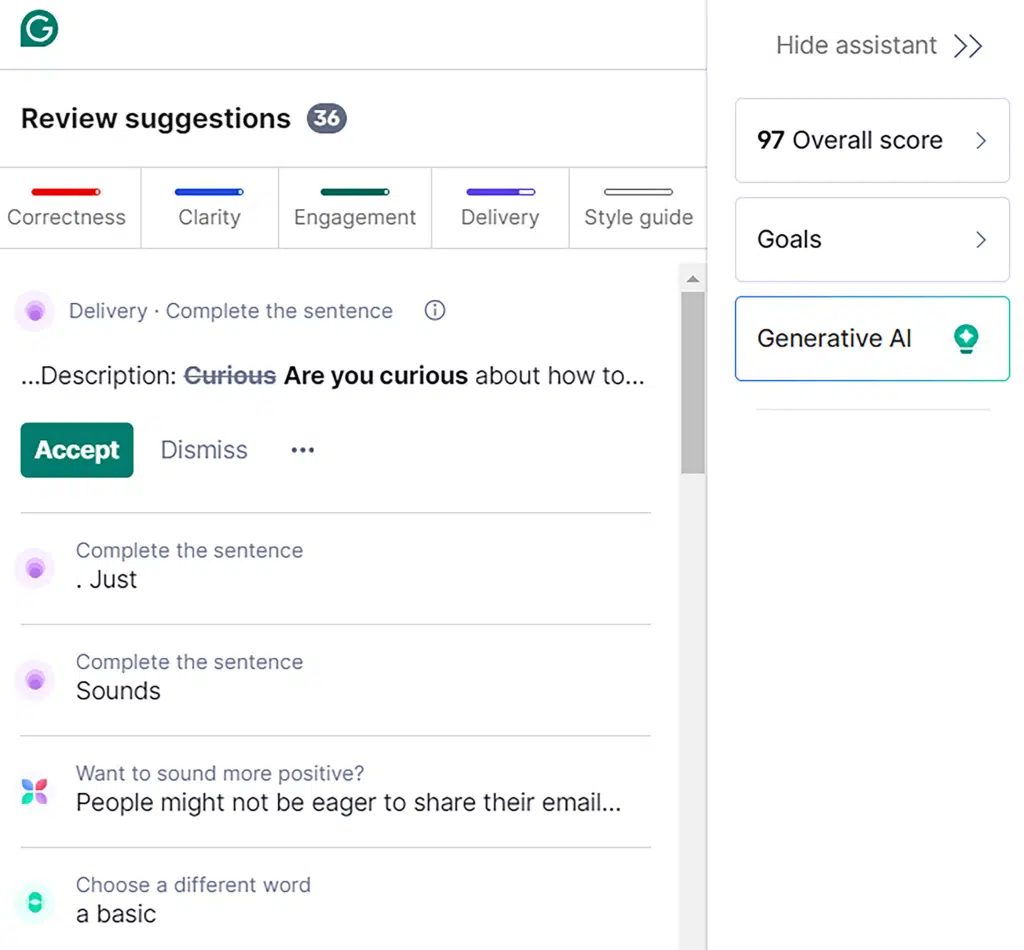
Task: Click the Grammarly logo icon
Action: [39, 28]
